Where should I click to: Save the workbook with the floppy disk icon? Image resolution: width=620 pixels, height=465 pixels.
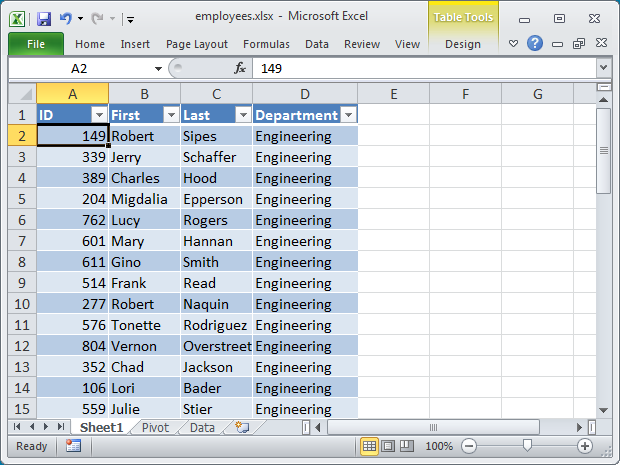click(x=44, y=19)
